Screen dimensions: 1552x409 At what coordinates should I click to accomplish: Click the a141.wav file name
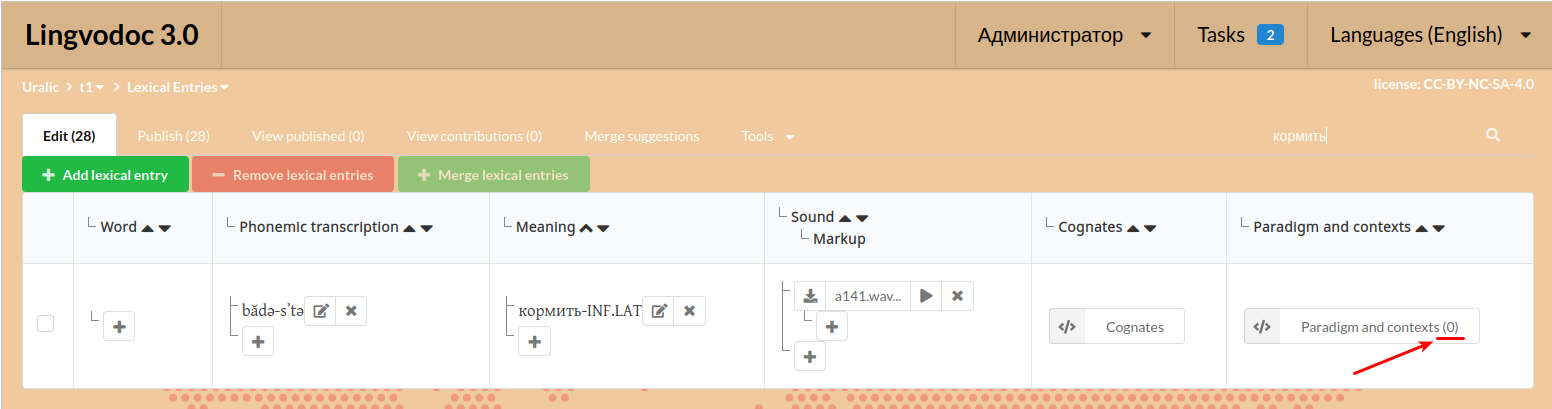pyautogui.click(x=868, y=296)
